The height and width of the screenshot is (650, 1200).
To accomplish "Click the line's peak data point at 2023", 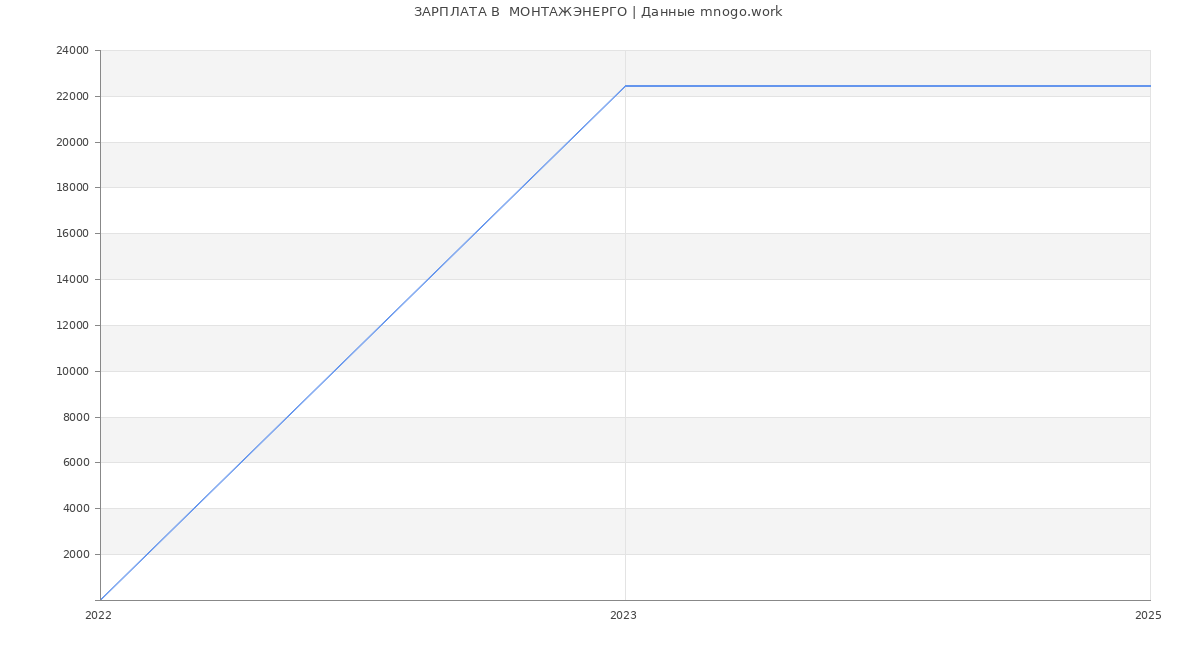I will (625, 86).
